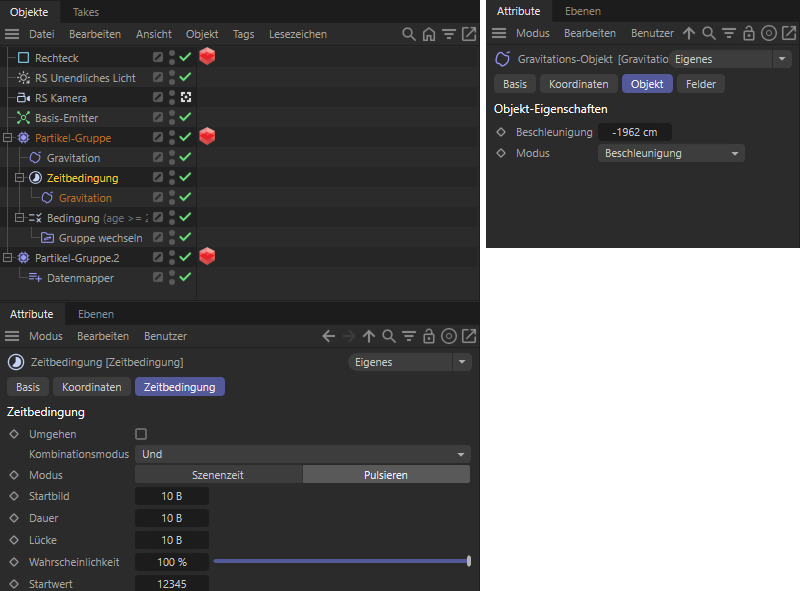The image size is (800, 591).
Task: Click the red tag on Partikel-Gruppe.2 row
Action: click(x=207, y=256)
